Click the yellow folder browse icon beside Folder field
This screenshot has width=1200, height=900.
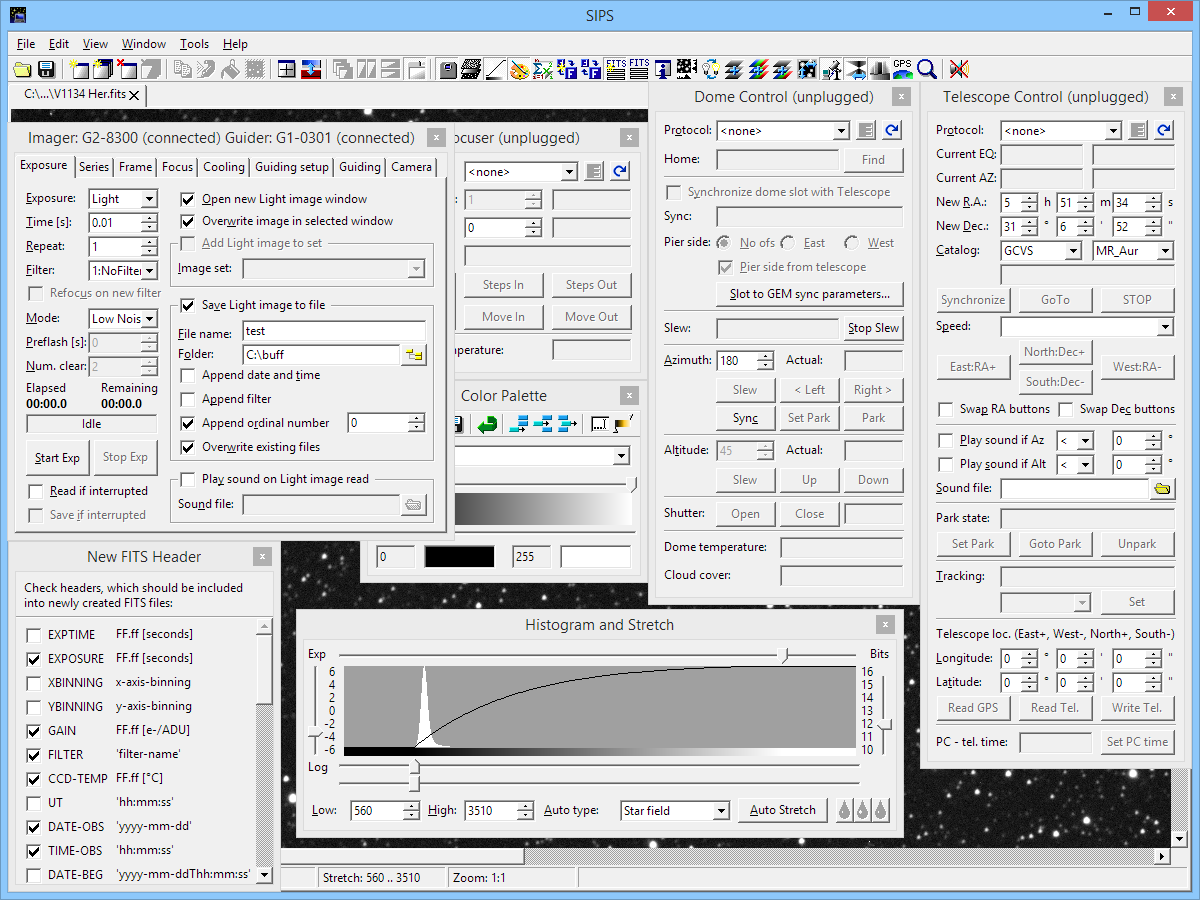(413, 355)
